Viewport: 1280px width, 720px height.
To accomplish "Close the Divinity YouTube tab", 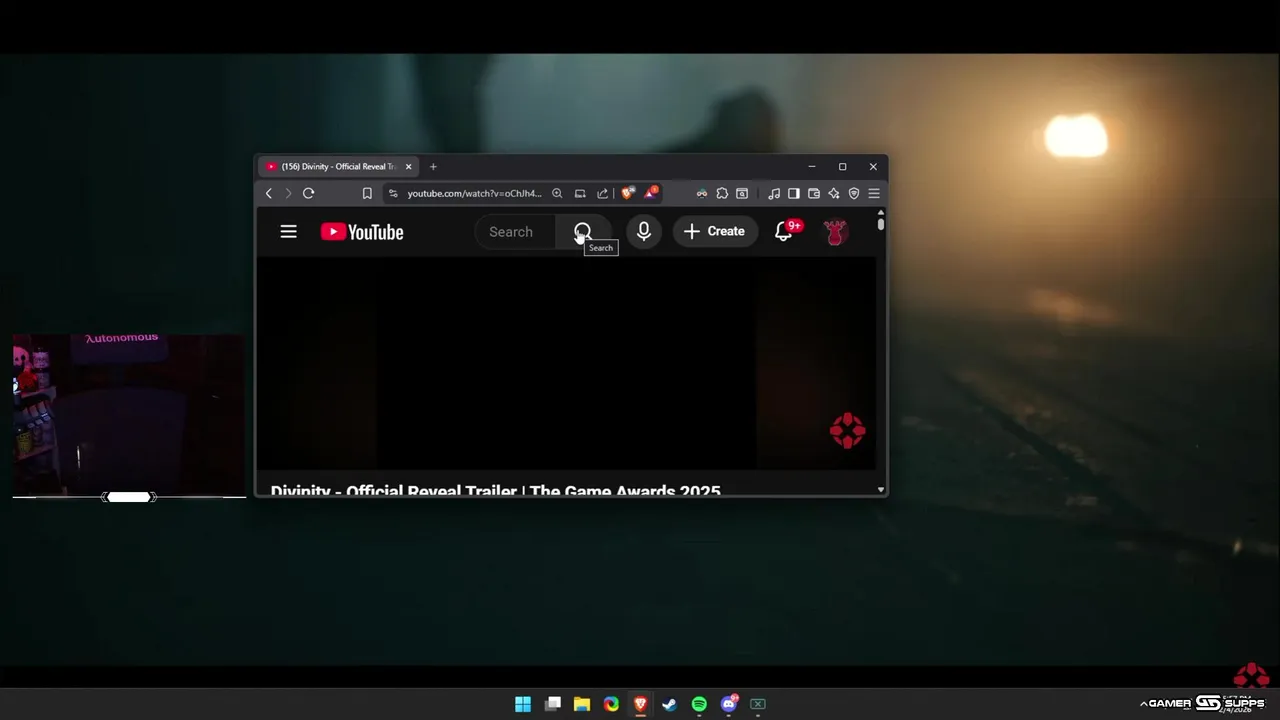I will 408,167.
